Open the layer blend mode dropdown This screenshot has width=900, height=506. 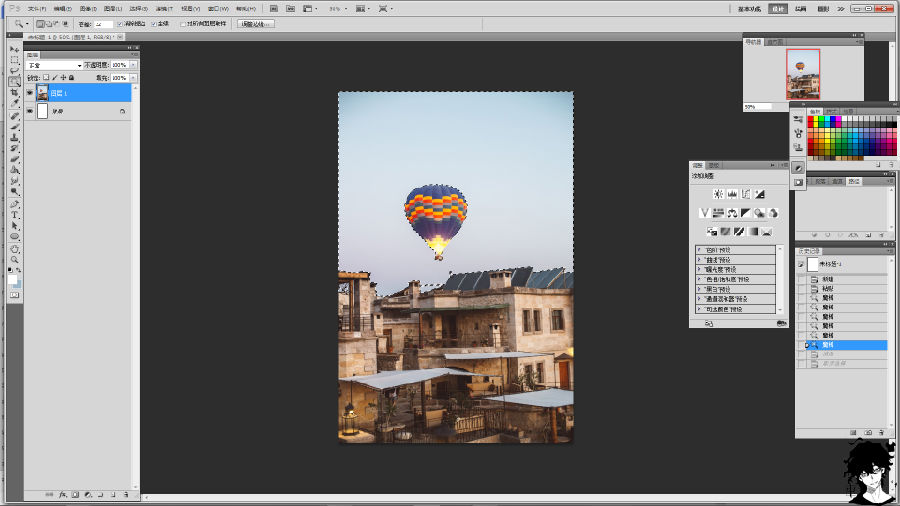pyautogui.click(x=55, y=65)
